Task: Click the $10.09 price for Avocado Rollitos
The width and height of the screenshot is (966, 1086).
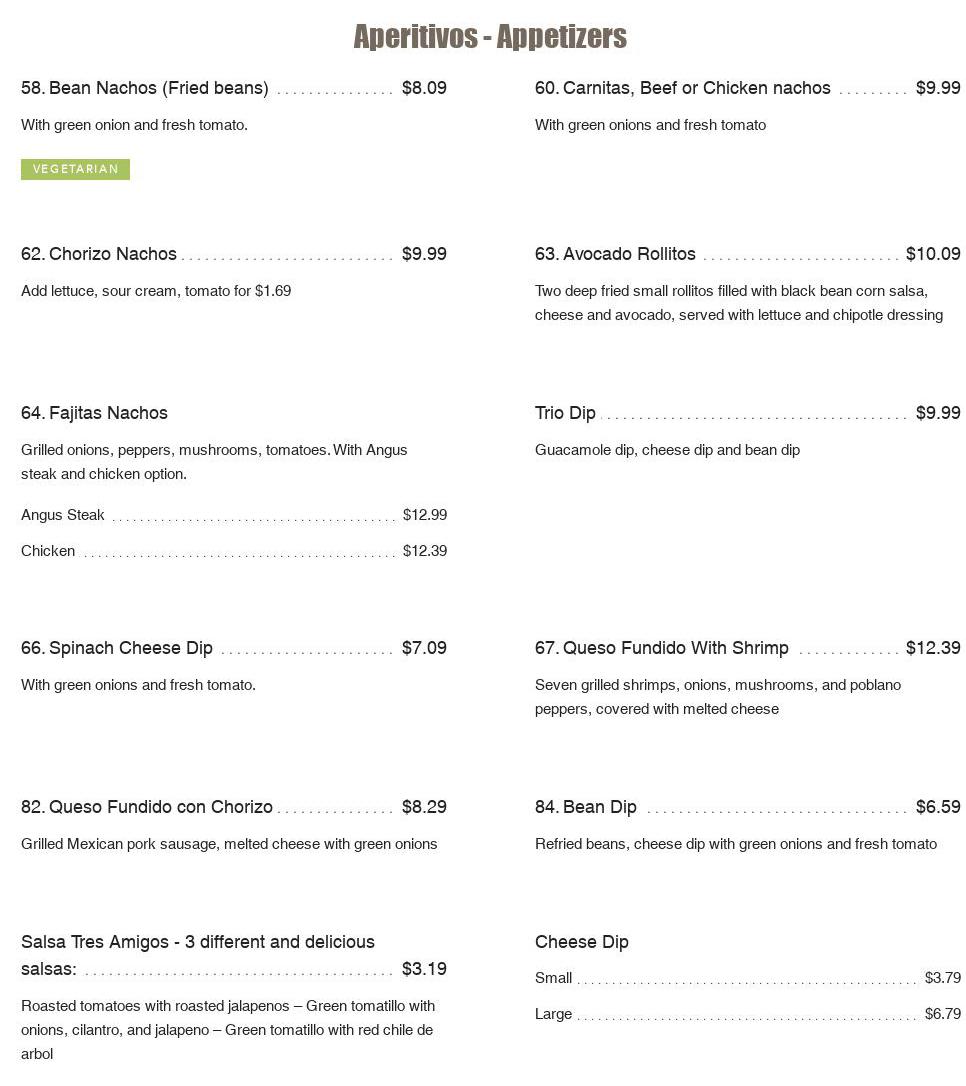Action: tap(933, 254)
